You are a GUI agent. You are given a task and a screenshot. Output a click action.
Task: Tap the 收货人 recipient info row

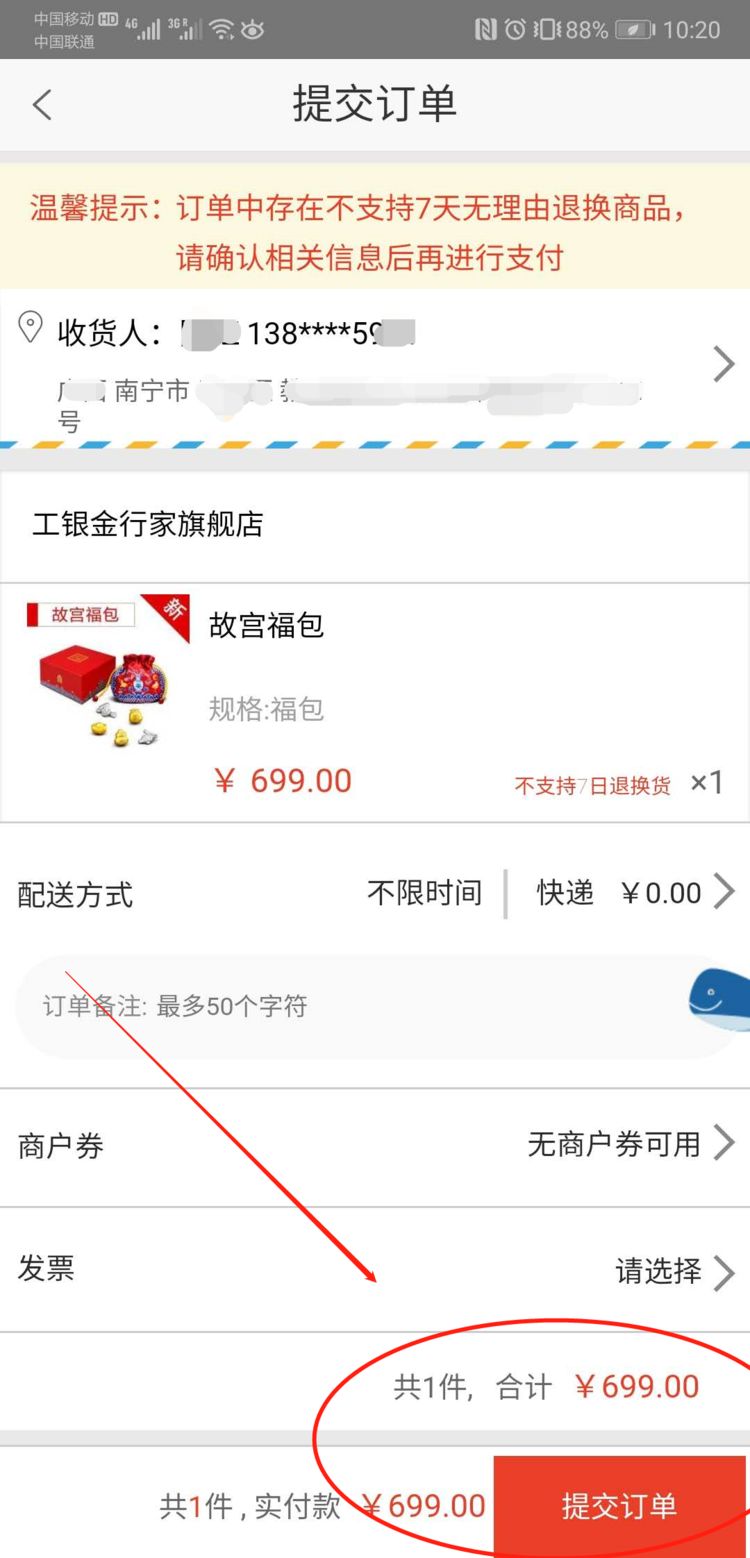click(375, 365)
